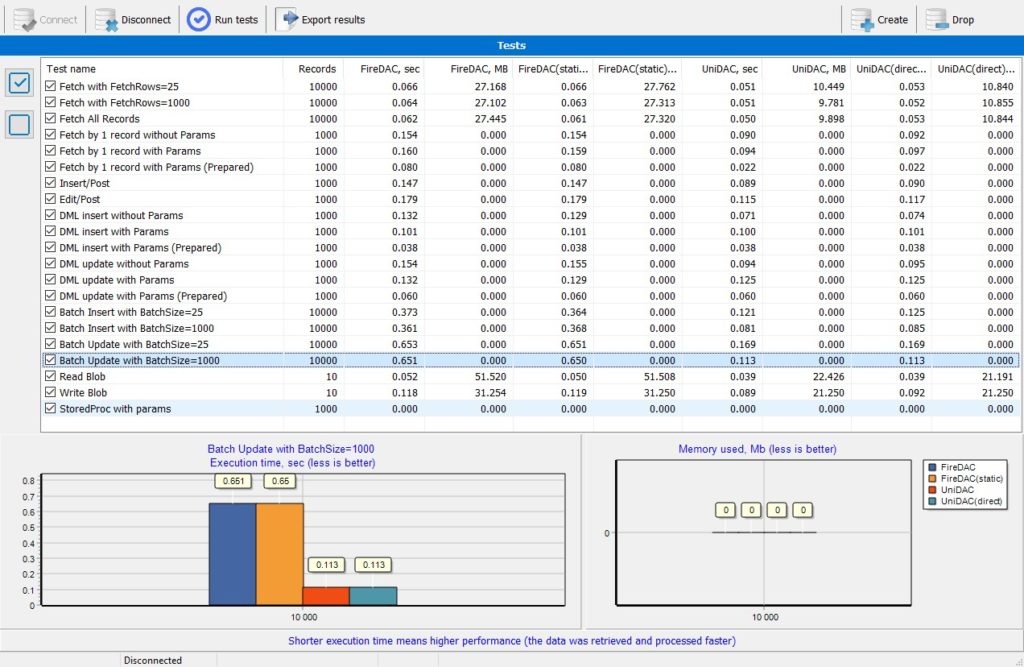
Task: Click the FireDAC blue legend swatch
Action: click(x=933, y=467)
